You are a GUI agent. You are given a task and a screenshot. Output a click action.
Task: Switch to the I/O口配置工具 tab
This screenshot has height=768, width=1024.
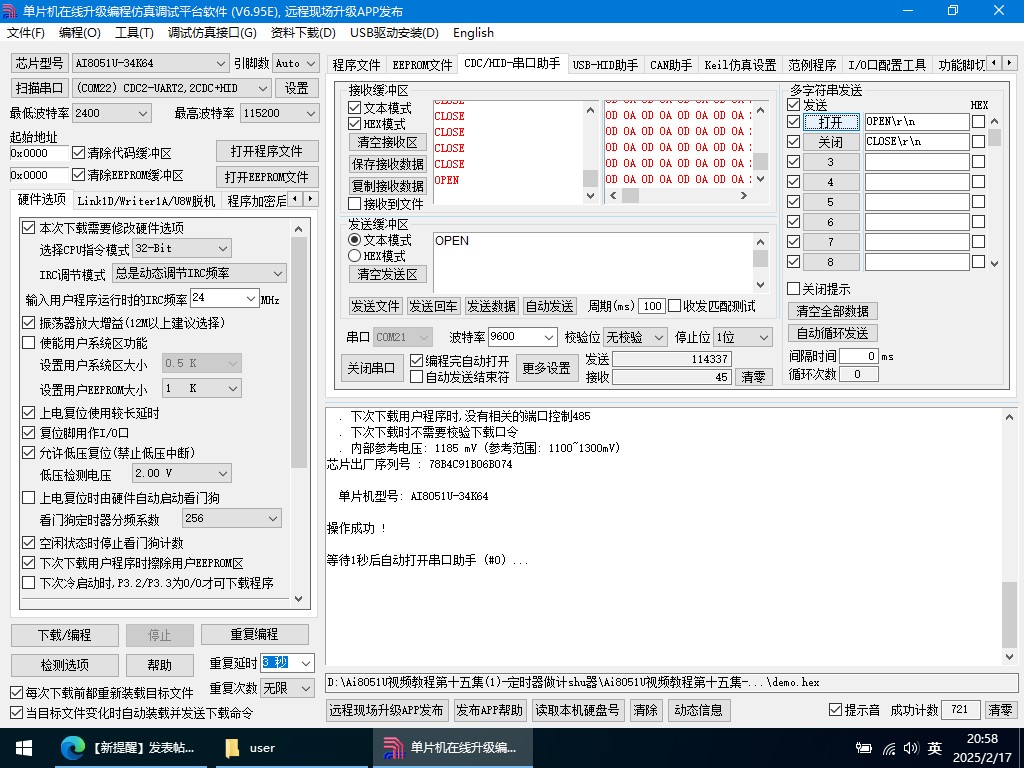tap(887, 65)
